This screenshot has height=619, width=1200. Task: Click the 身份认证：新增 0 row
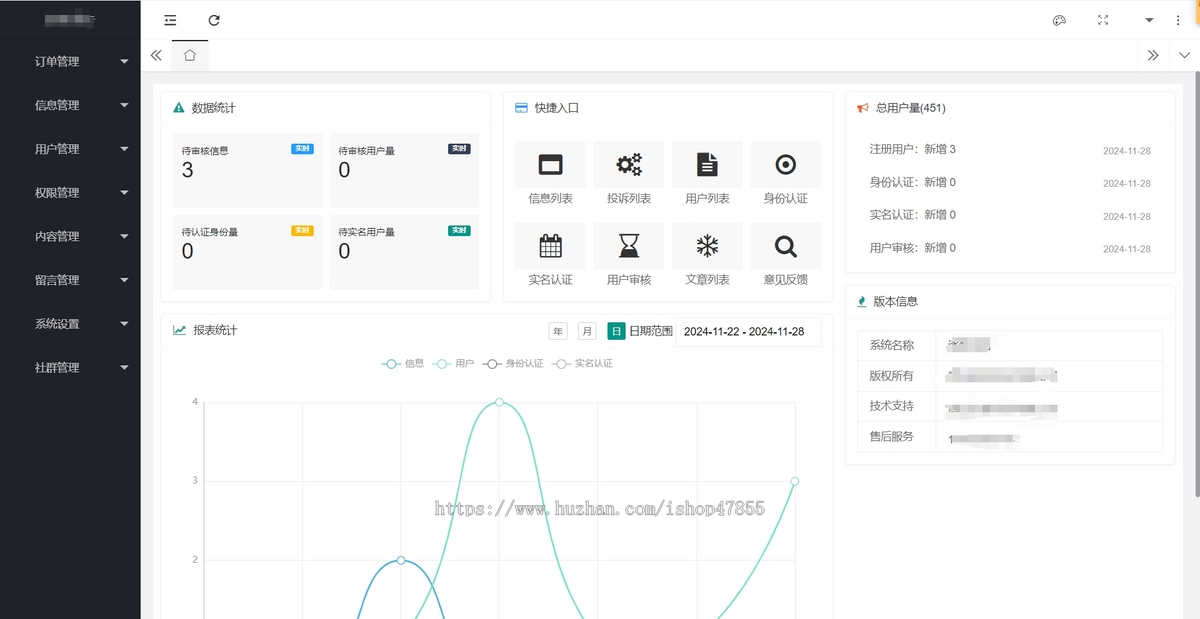(1010, 183)
